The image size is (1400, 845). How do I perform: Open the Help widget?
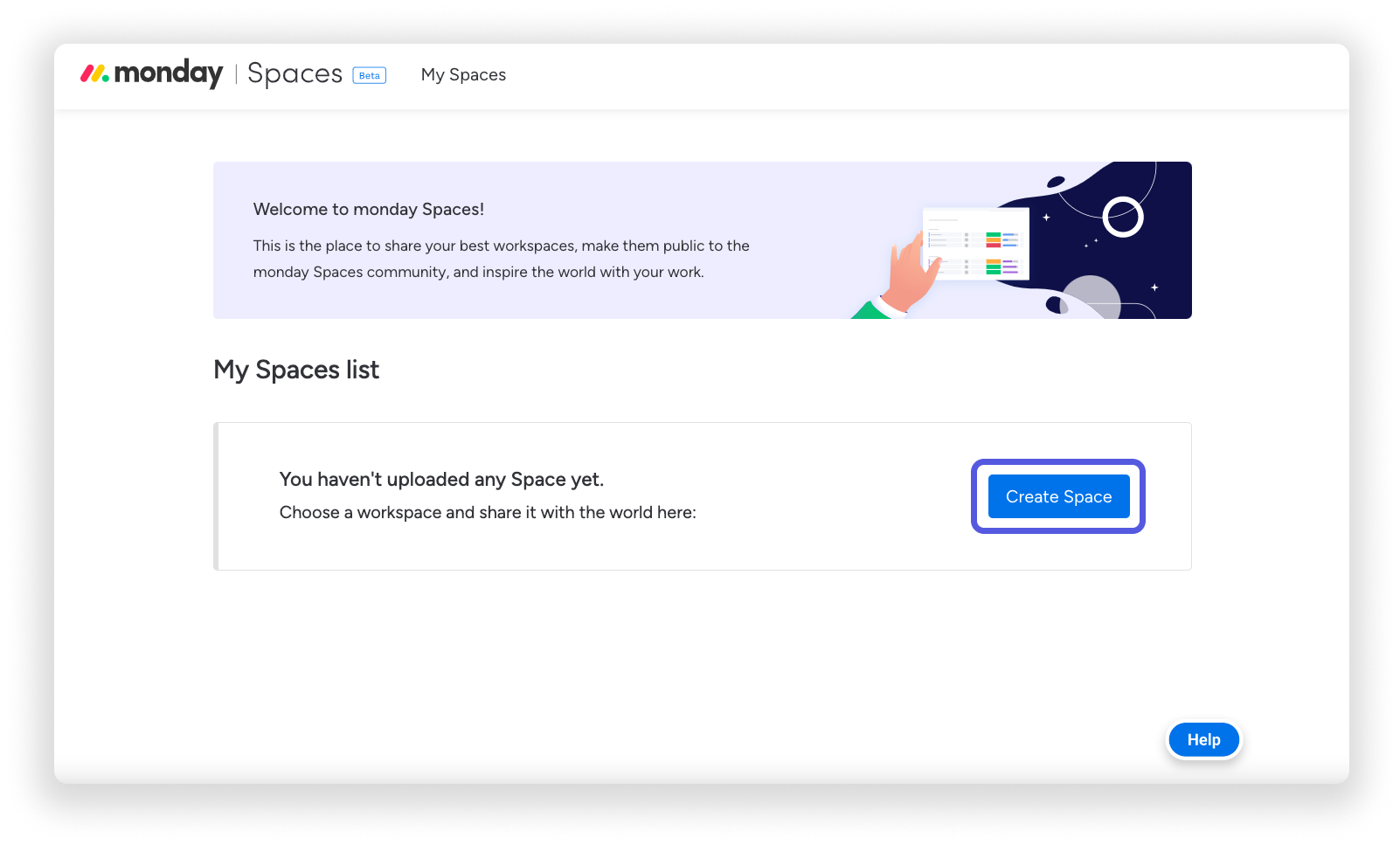[x=1203, y=740]
